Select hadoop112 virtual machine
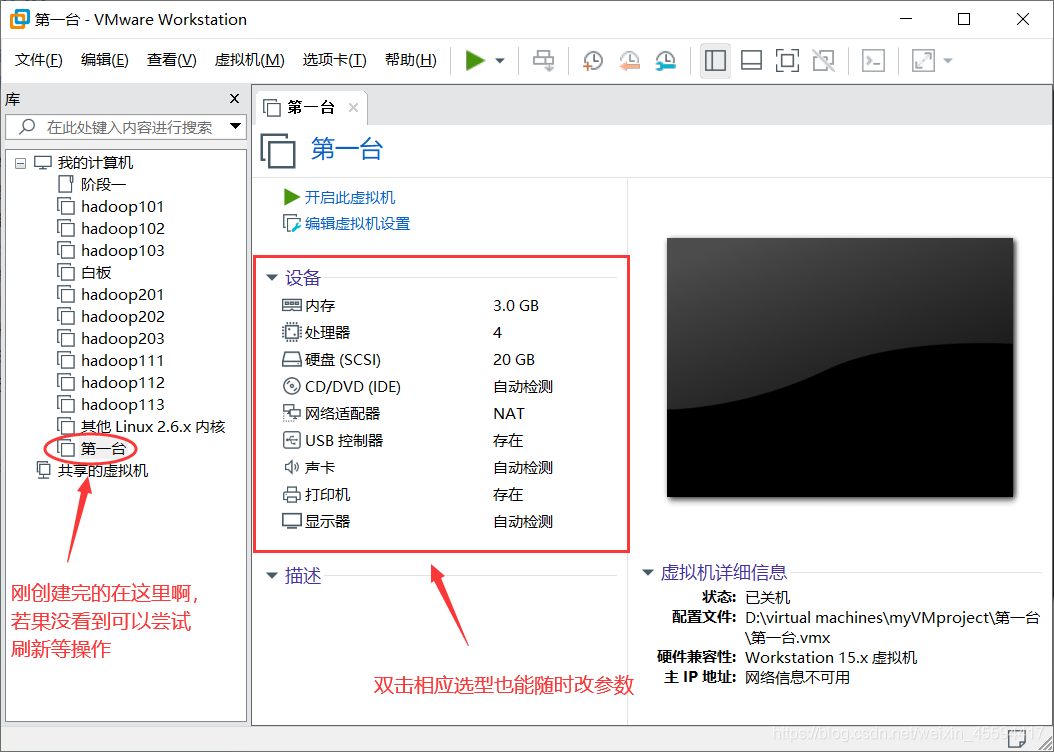 click(111, 382)
